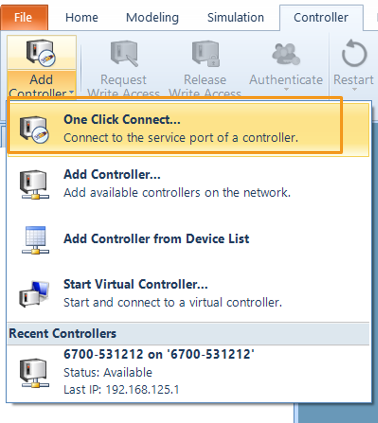Expand the Add Controller dropdown arrow
Image resolution: width=378 pixels, height=423 pixels.
(71, 93)
